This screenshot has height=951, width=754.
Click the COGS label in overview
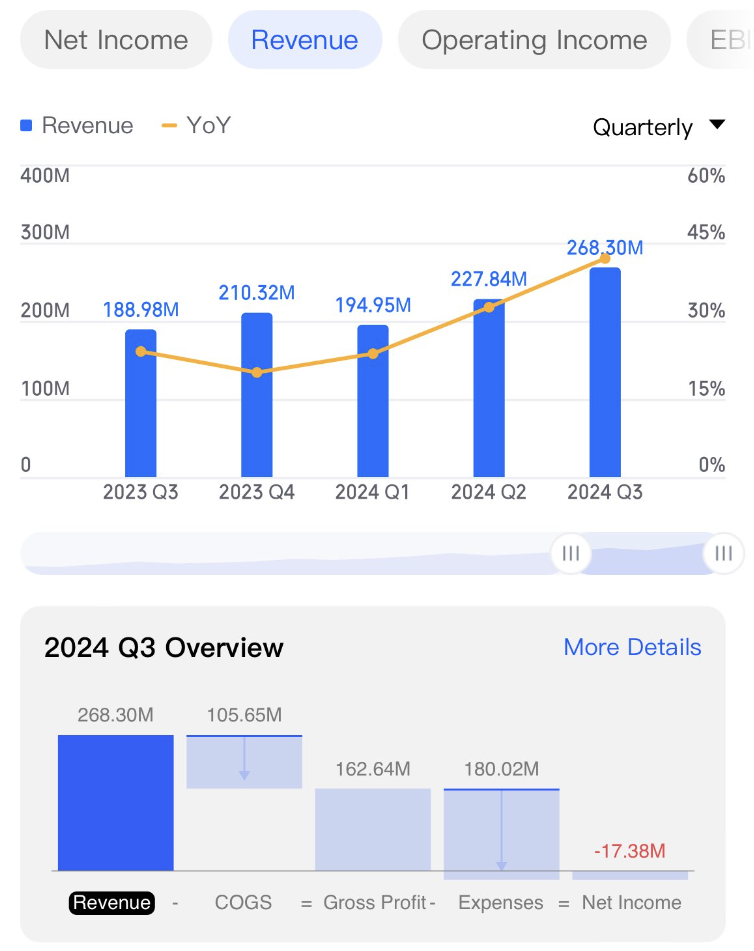pos(243,903)
